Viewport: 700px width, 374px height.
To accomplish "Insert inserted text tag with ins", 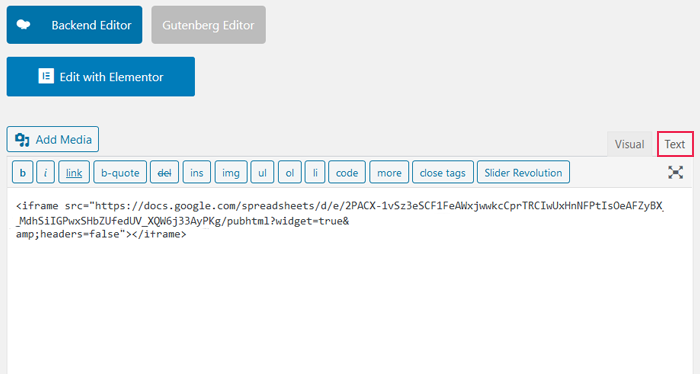I will (x=197, y=172).
